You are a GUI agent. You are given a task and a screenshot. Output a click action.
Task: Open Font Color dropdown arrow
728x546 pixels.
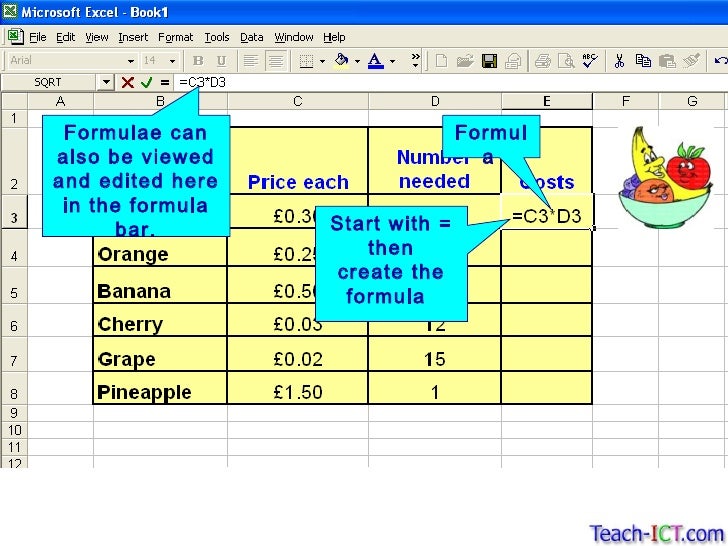392,61
